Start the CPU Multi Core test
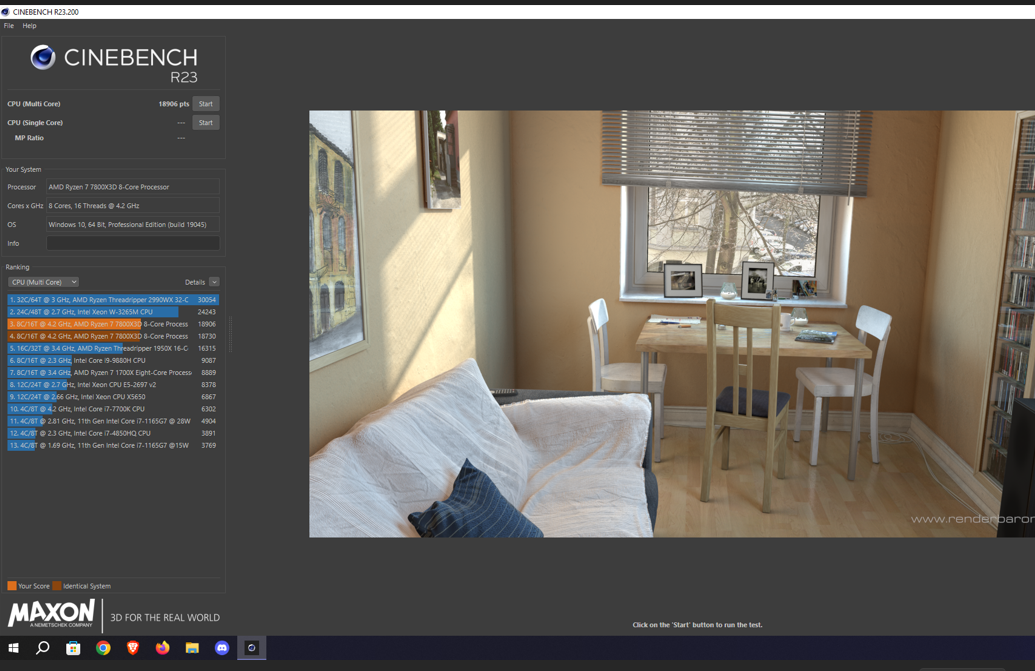 [x=206, y=104]
